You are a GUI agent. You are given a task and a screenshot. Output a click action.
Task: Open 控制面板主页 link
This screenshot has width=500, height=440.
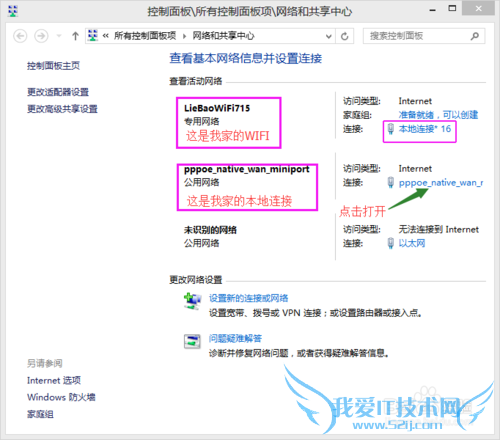(53, 65)
